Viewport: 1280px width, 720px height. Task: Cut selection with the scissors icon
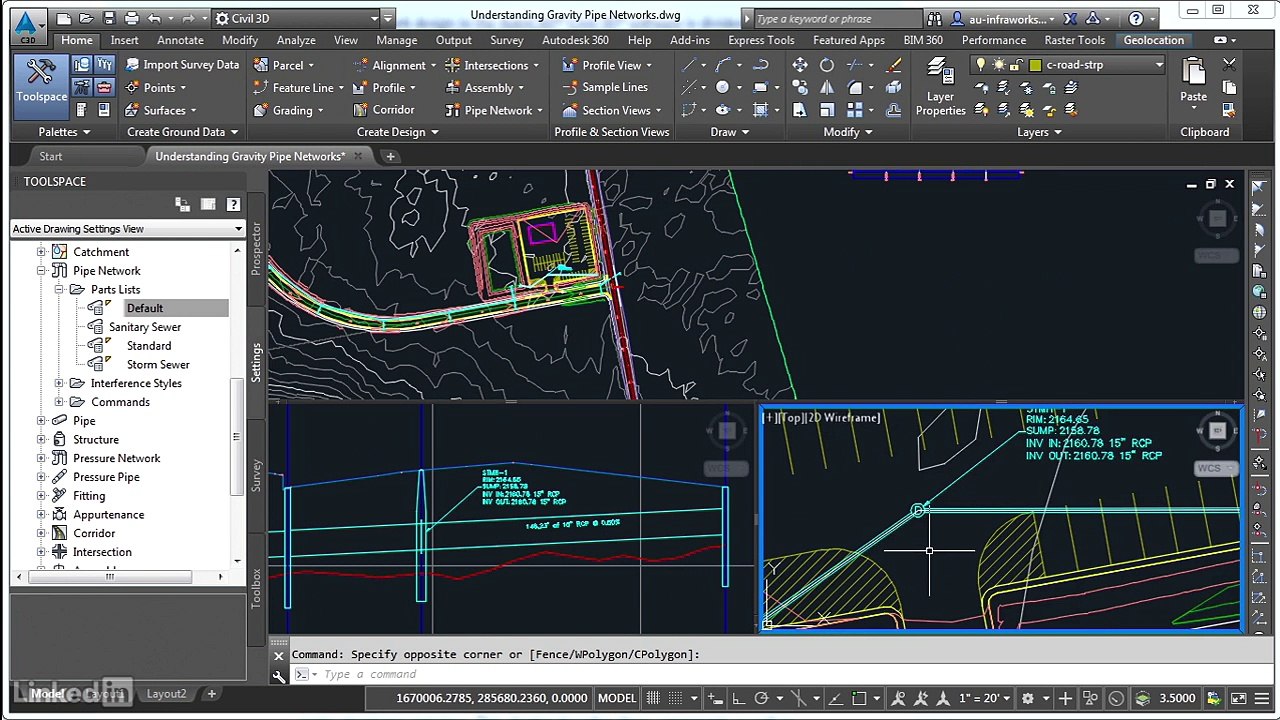(x=1229, y=65)
